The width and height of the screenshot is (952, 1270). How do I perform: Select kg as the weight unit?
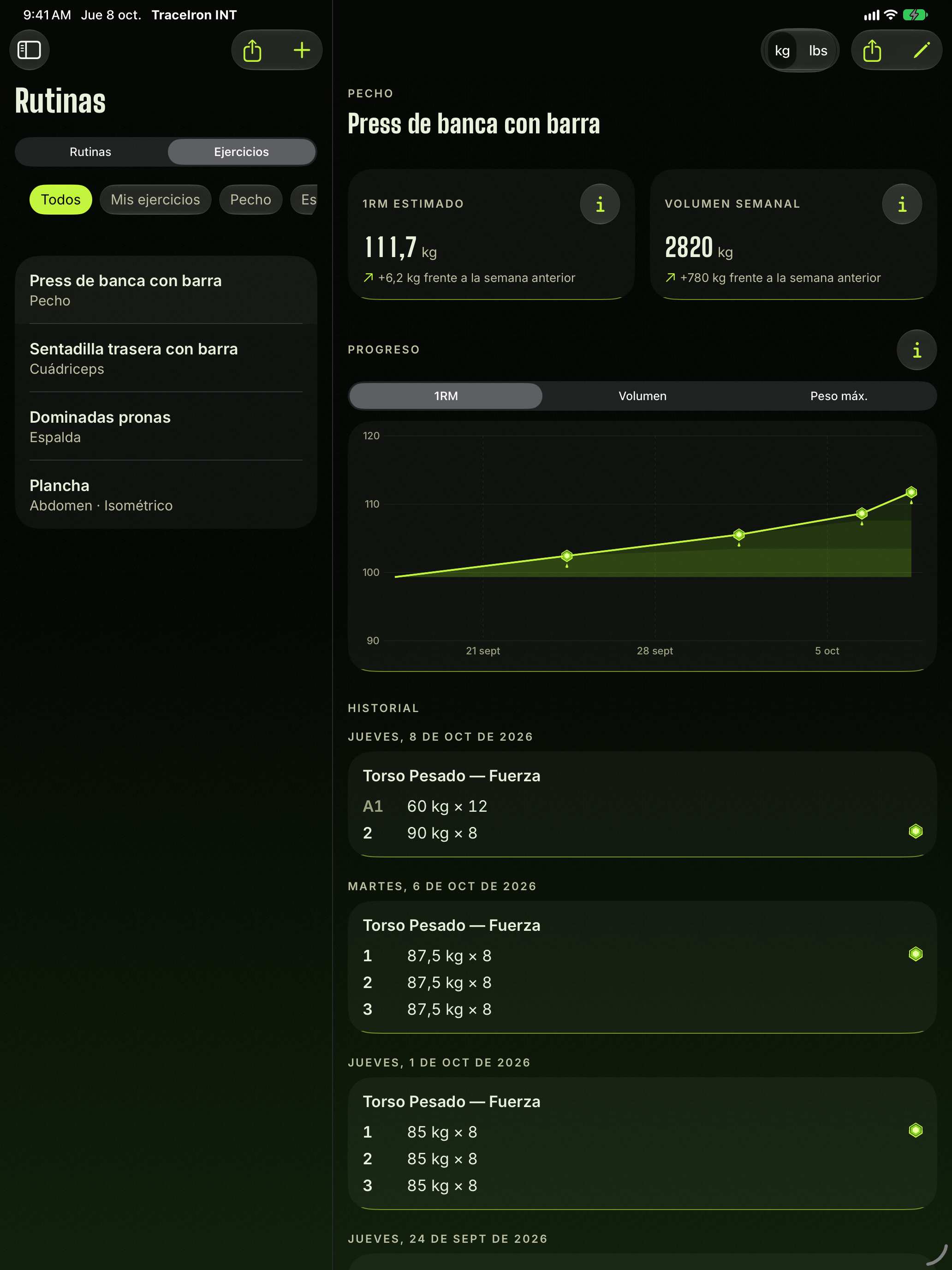click(x=782, y=50)
